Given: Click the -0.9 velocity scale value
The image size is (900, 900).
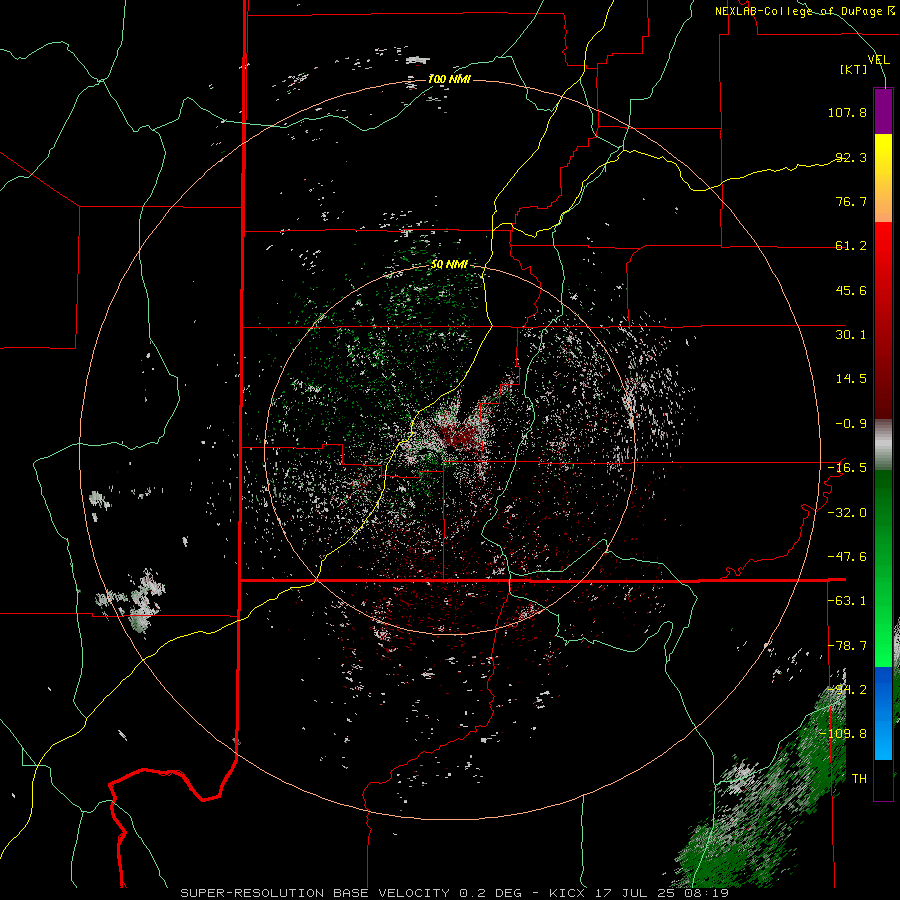Looking at the screenshot, I should coord(851,424).
